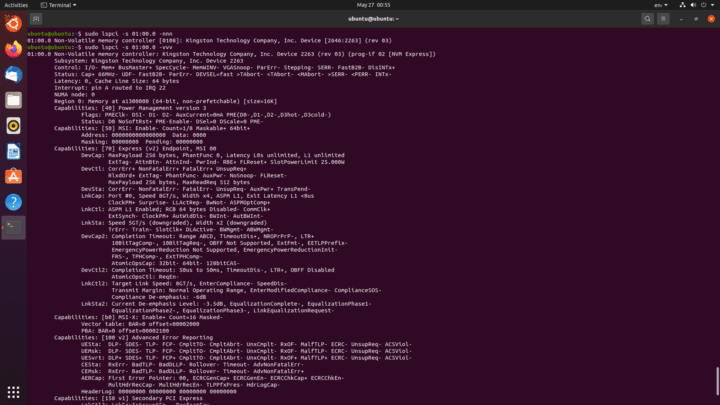Open the terminal hamburger menu
Image resolution: width=720 pixels, height=405 pixels.
[x=663, y=19]
